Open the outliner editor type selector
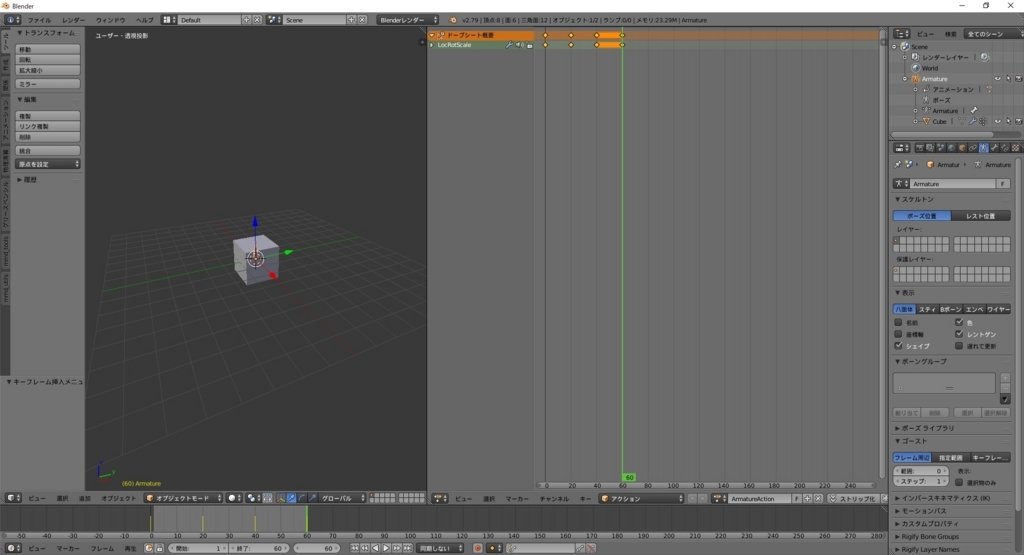The width and height of the screenshot is (1024, 555). (x=902, y=34)
